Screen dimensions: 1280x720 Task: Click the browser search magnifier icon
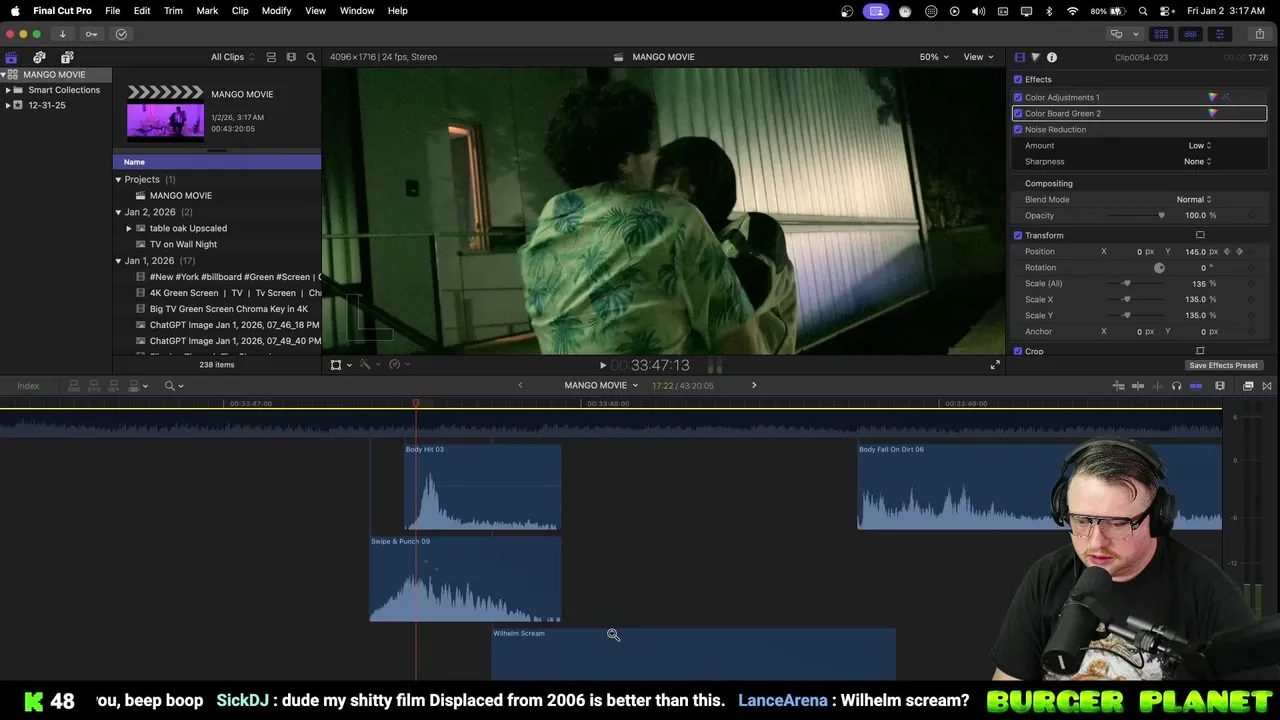[311, 57]
